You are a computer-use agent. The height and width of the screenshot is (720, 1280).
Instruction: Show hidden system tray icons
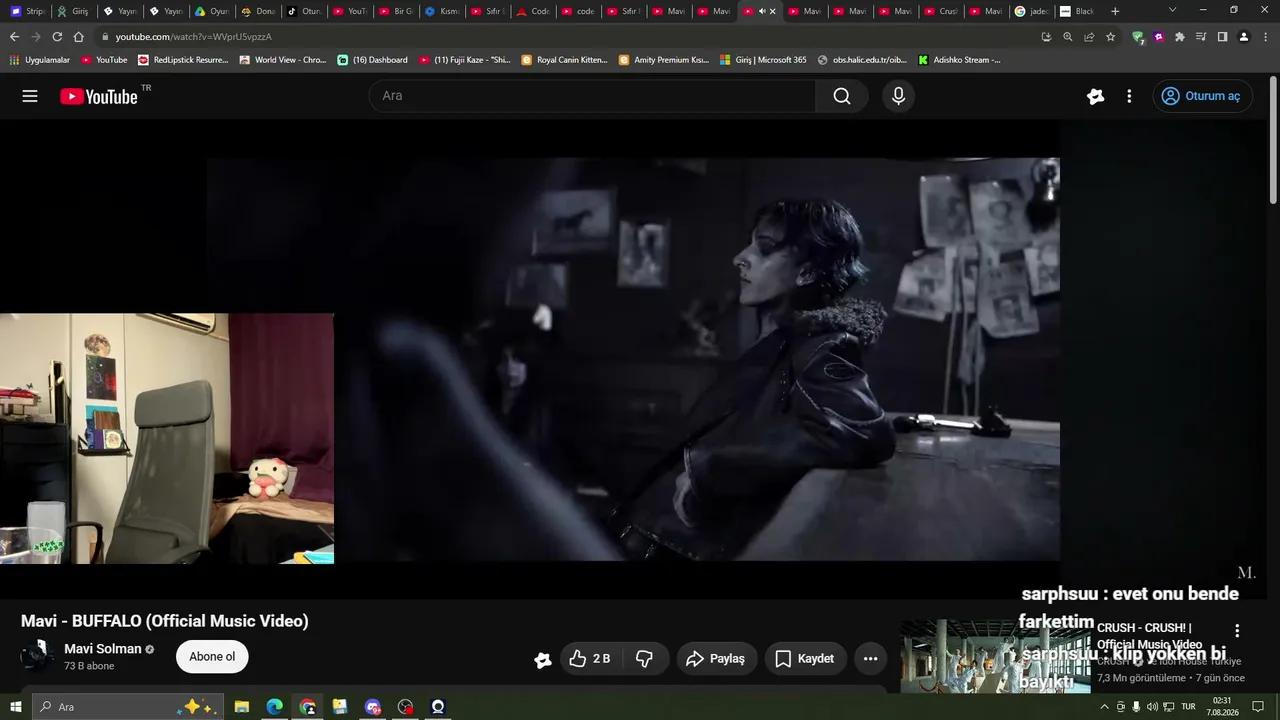(1104, 707)
